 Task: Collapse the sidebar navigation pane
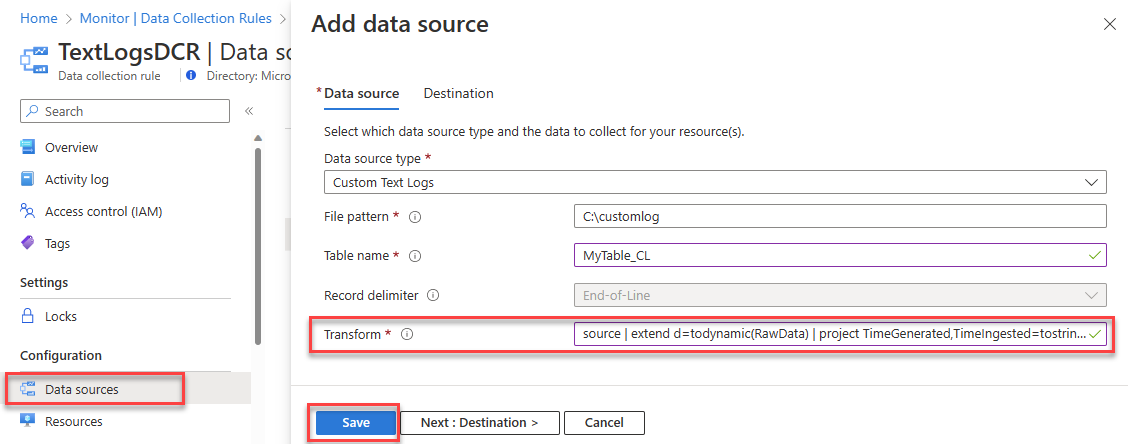tap(249, 111)
